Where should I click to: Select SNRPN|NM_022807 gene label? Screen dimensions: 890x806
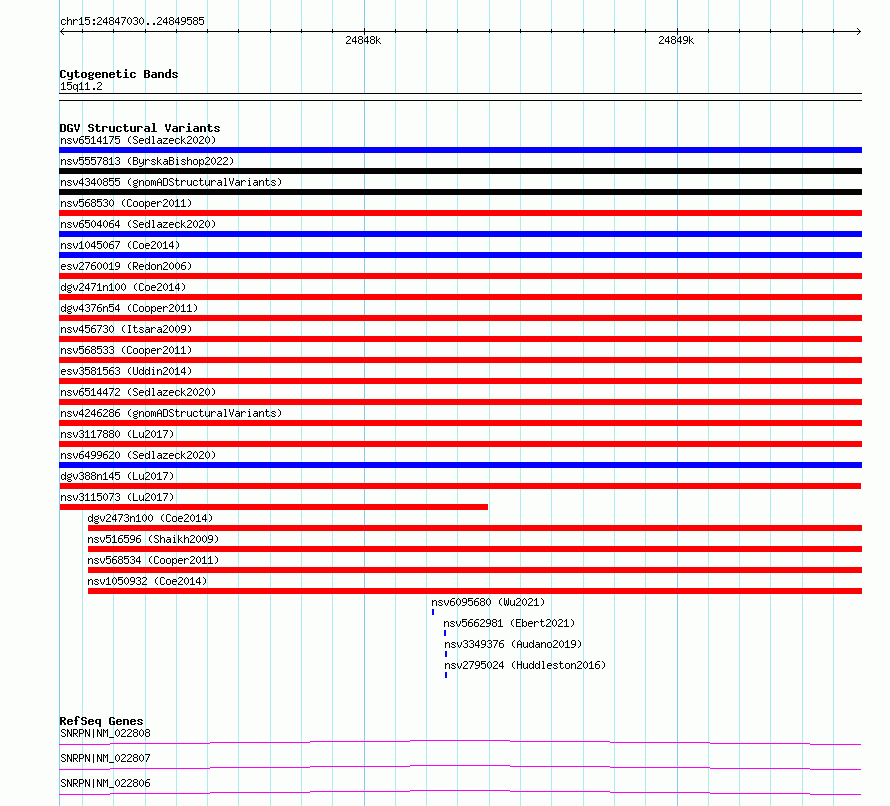coord(105,758)
